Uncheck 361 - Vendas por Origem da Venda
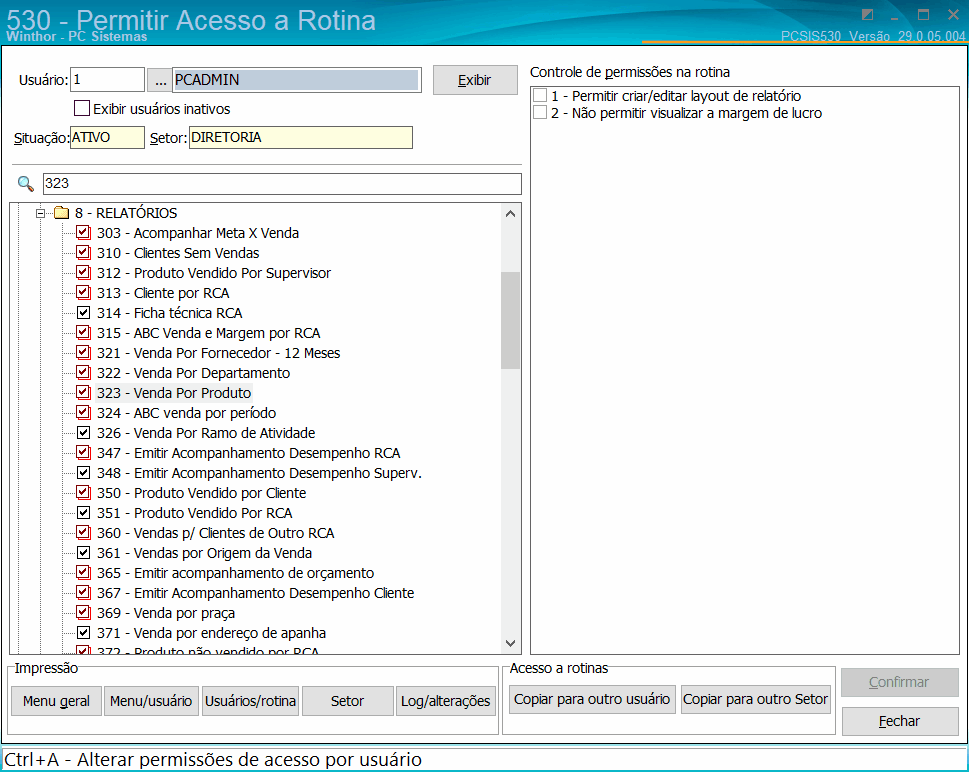 (x=83, y=553)
